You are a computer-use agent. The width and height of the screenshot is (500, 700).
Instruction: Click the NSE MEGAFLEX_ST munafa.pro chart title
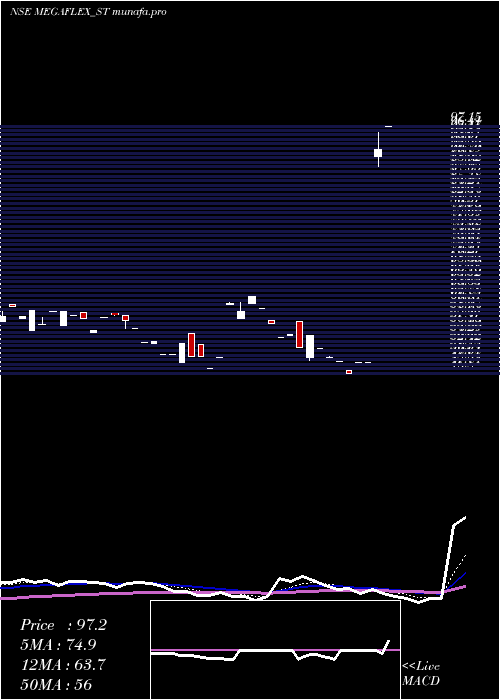coord(88,12)
